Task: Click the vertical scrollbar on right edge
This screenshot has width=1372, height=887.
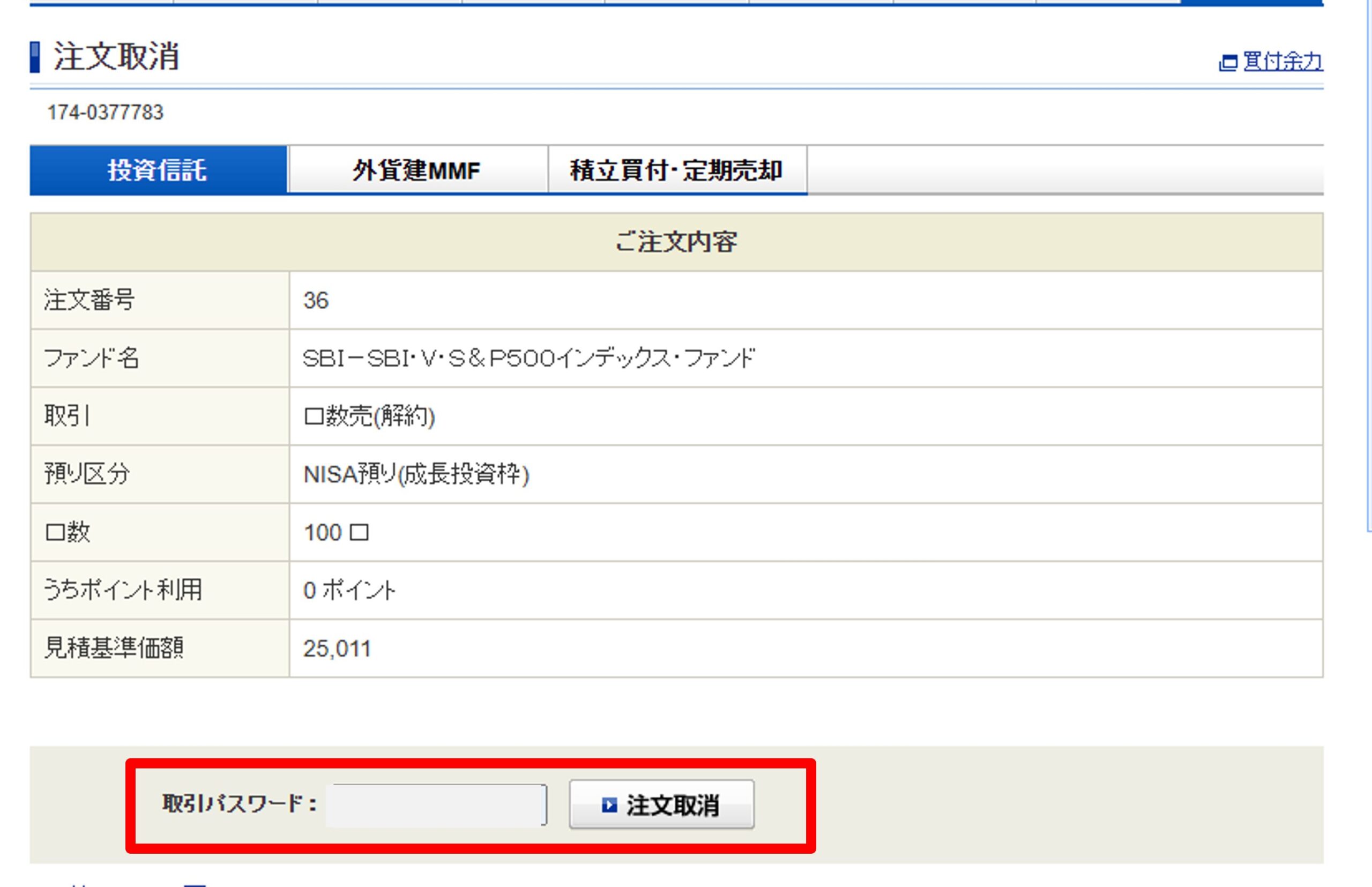Action: [x=1369, y=265]
